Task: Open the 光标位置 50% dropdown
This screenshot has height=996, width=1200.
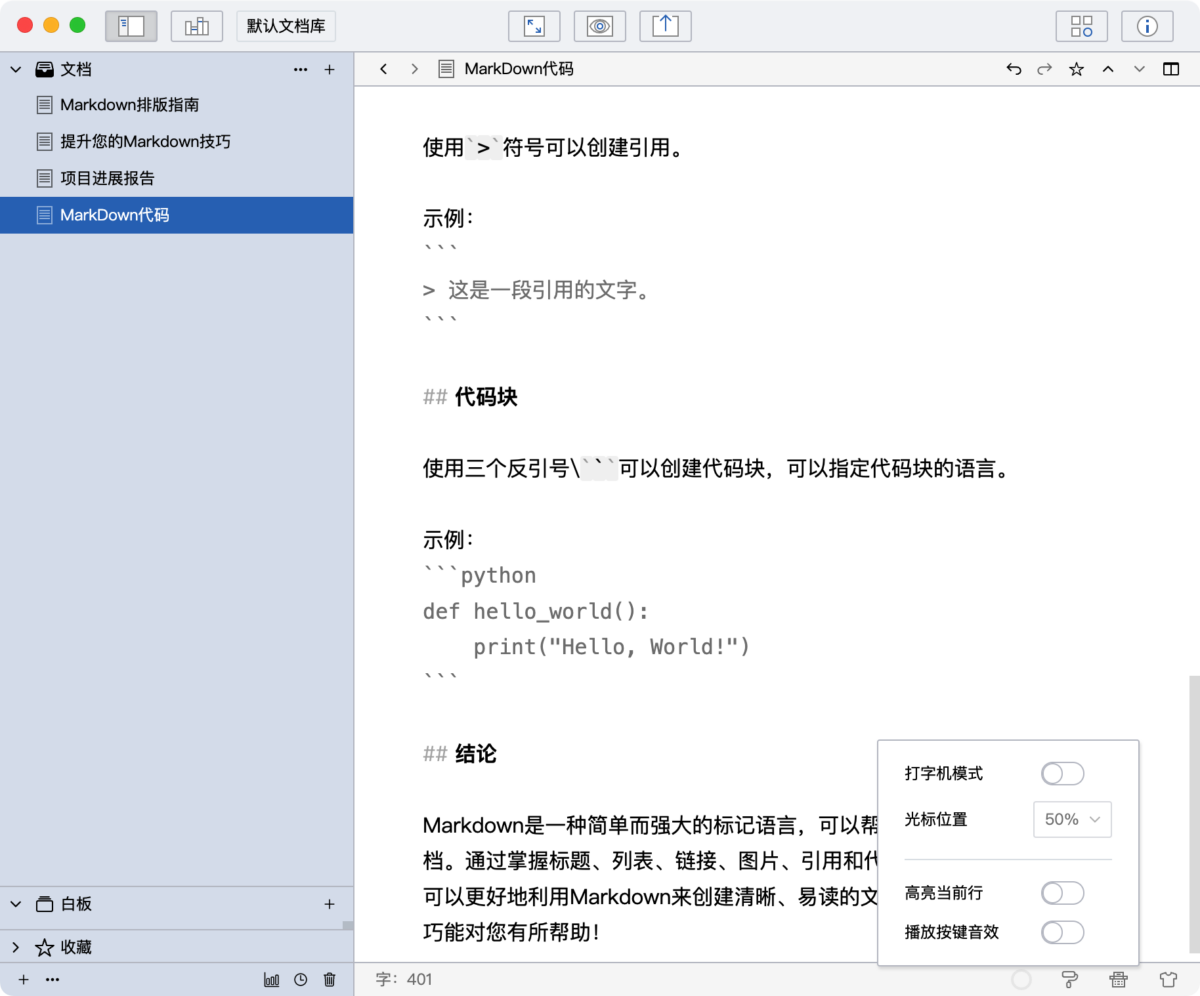Action: [1072, 819]
